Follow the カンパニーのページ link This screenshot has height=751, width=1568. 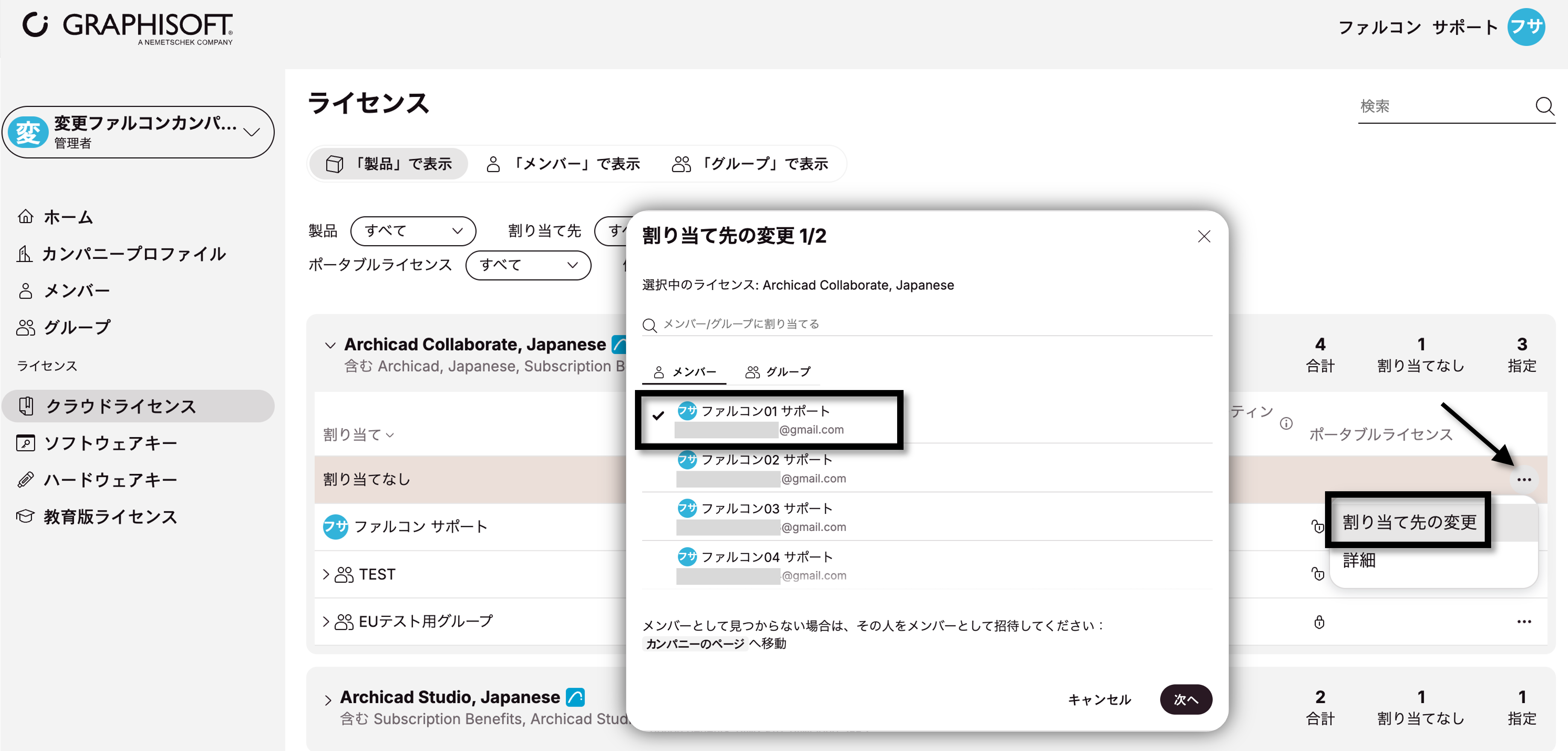(694, 644)
